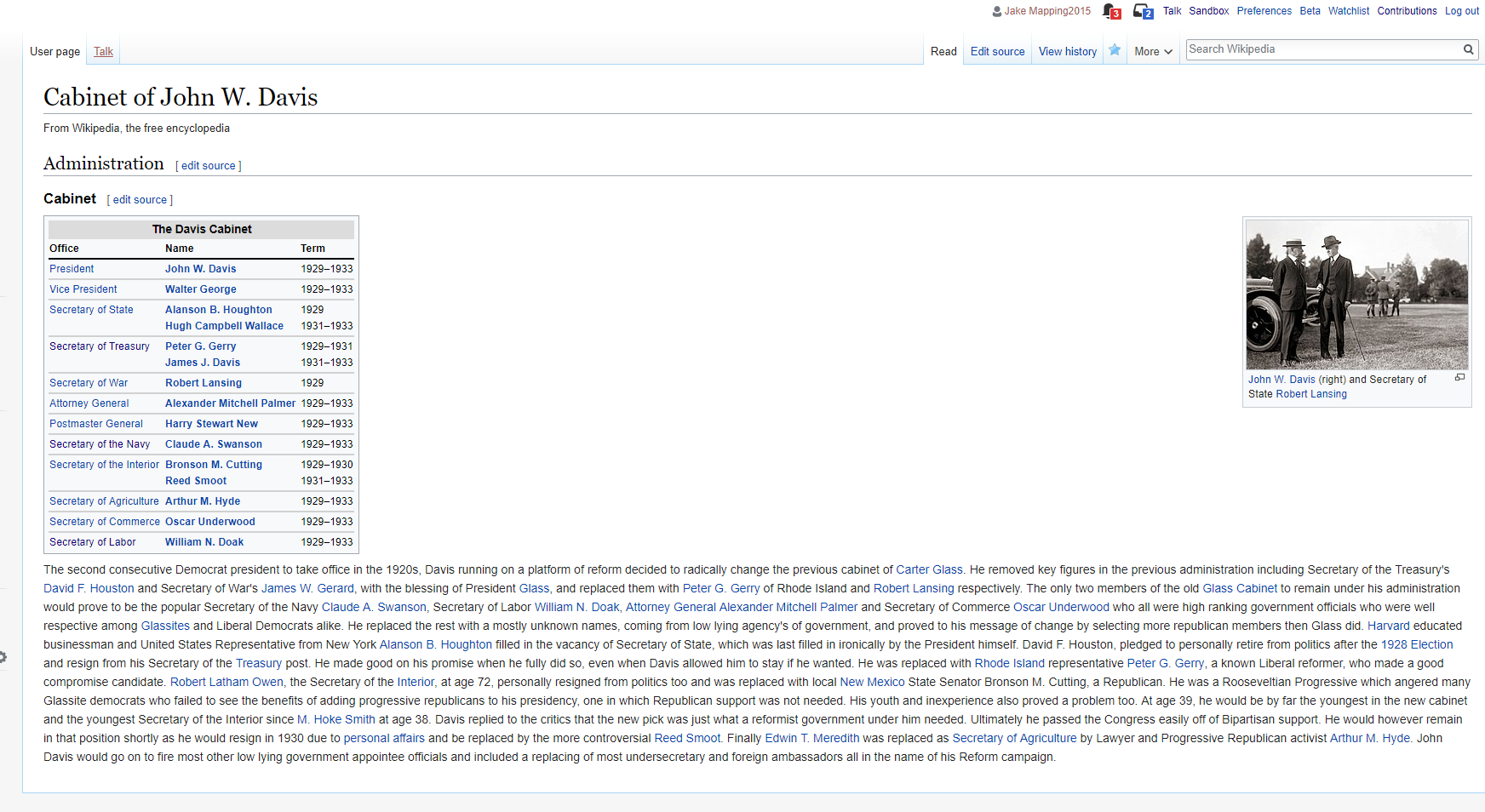Open the photo of Davis and Lansing

coord(1357,294)
